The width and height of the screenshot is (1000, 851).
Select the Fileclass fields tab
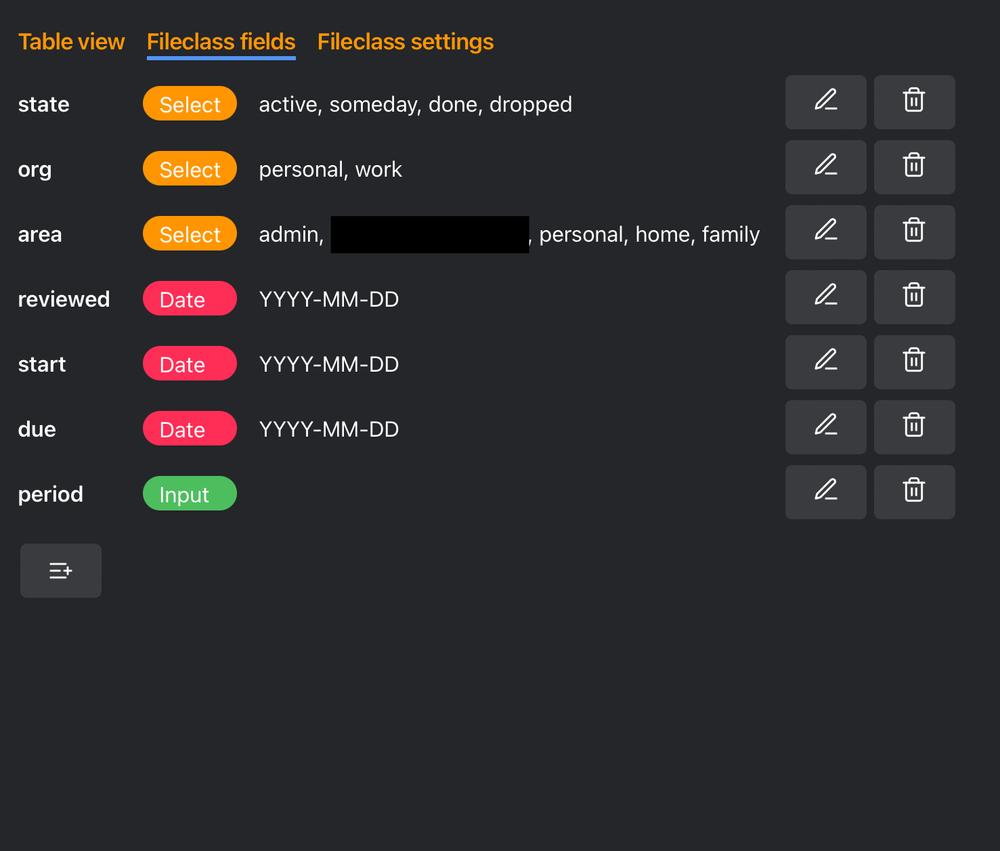pyautogui.click(x=220, y=41)
